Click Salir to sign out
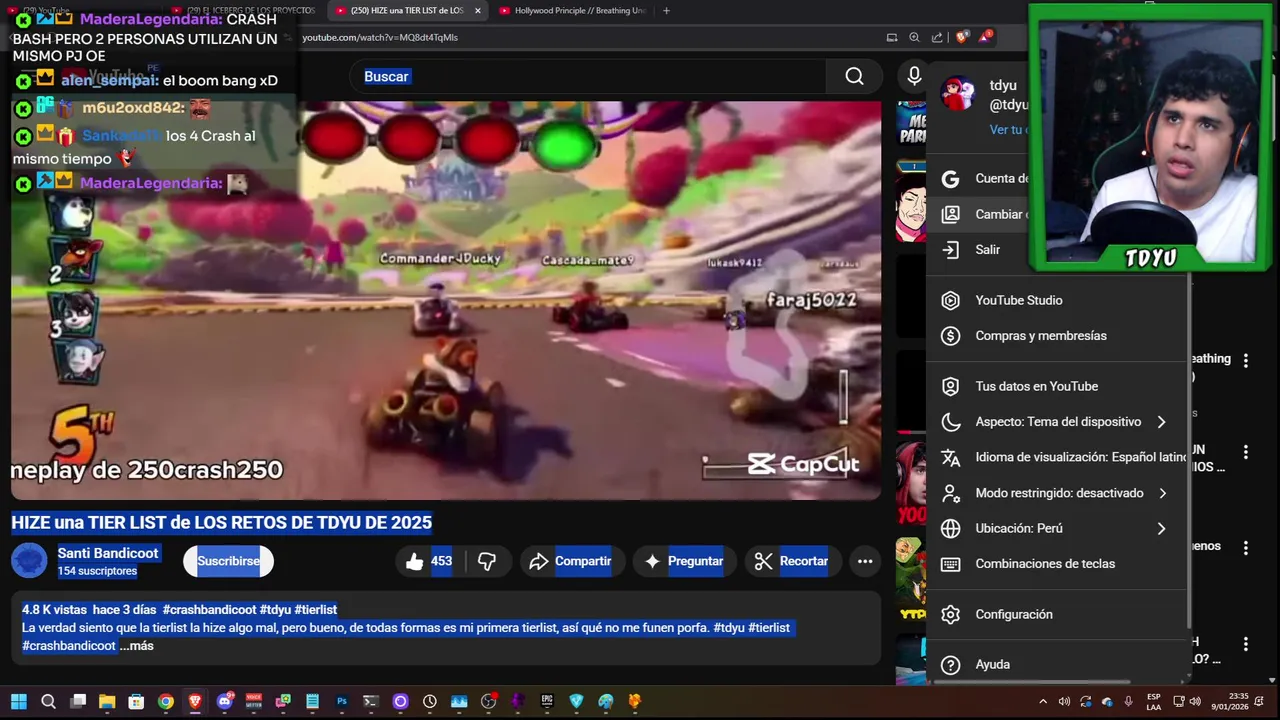 tap(980, 250)
